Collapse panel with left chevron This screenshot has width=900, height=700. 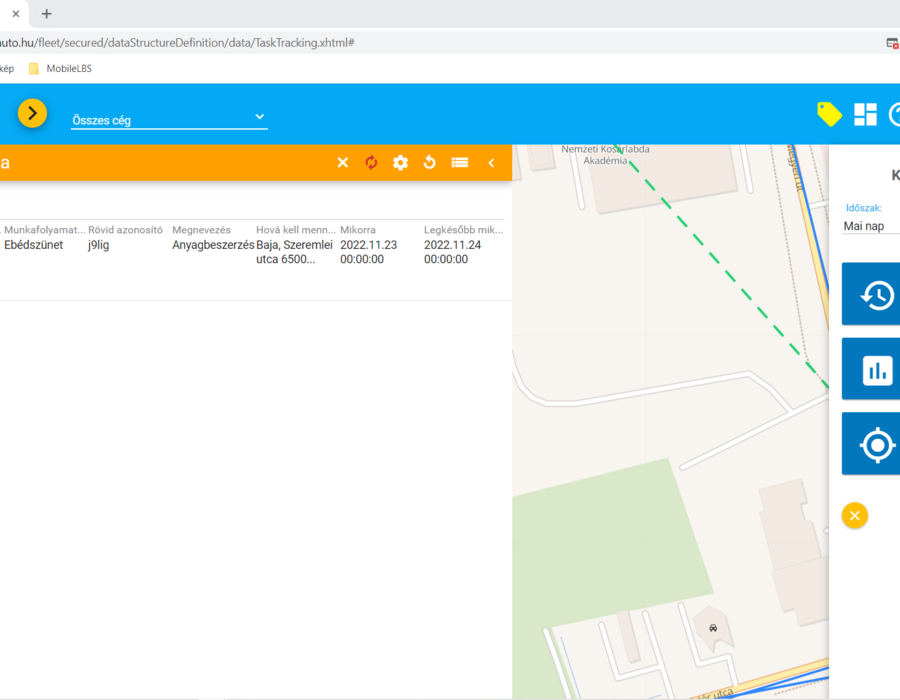click(x=491, y=163)
